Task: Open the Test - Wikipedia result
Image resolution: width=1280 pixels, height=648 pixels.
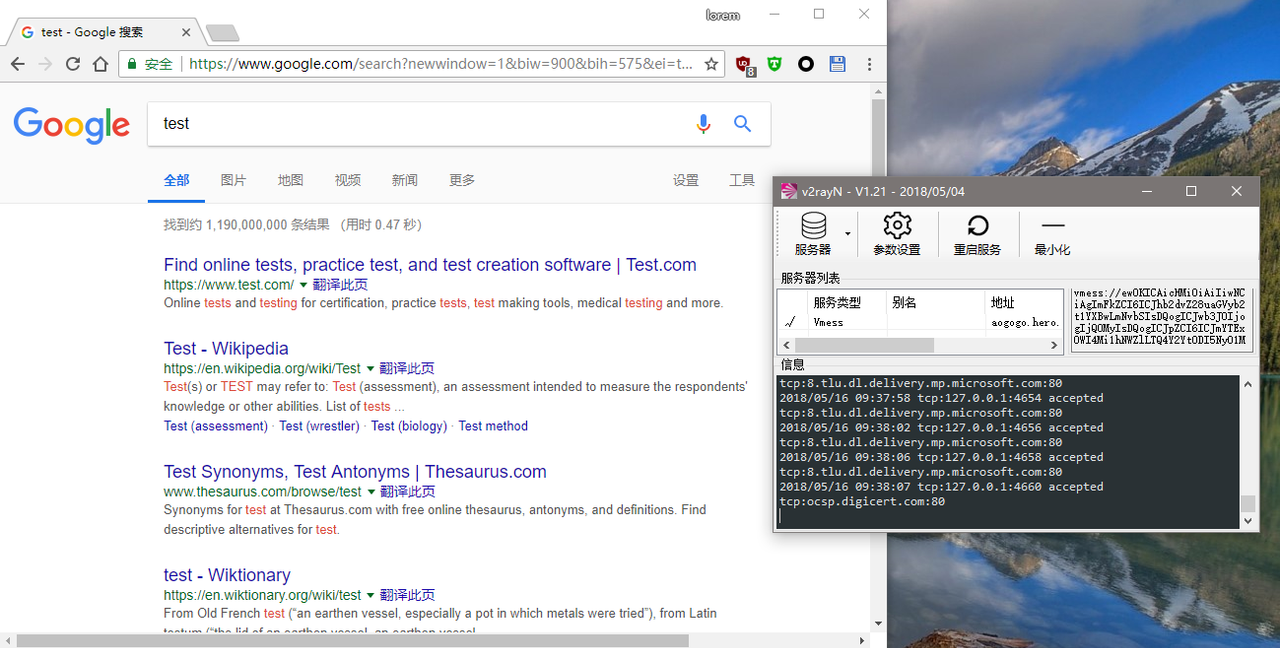Action: coord(226,349)
